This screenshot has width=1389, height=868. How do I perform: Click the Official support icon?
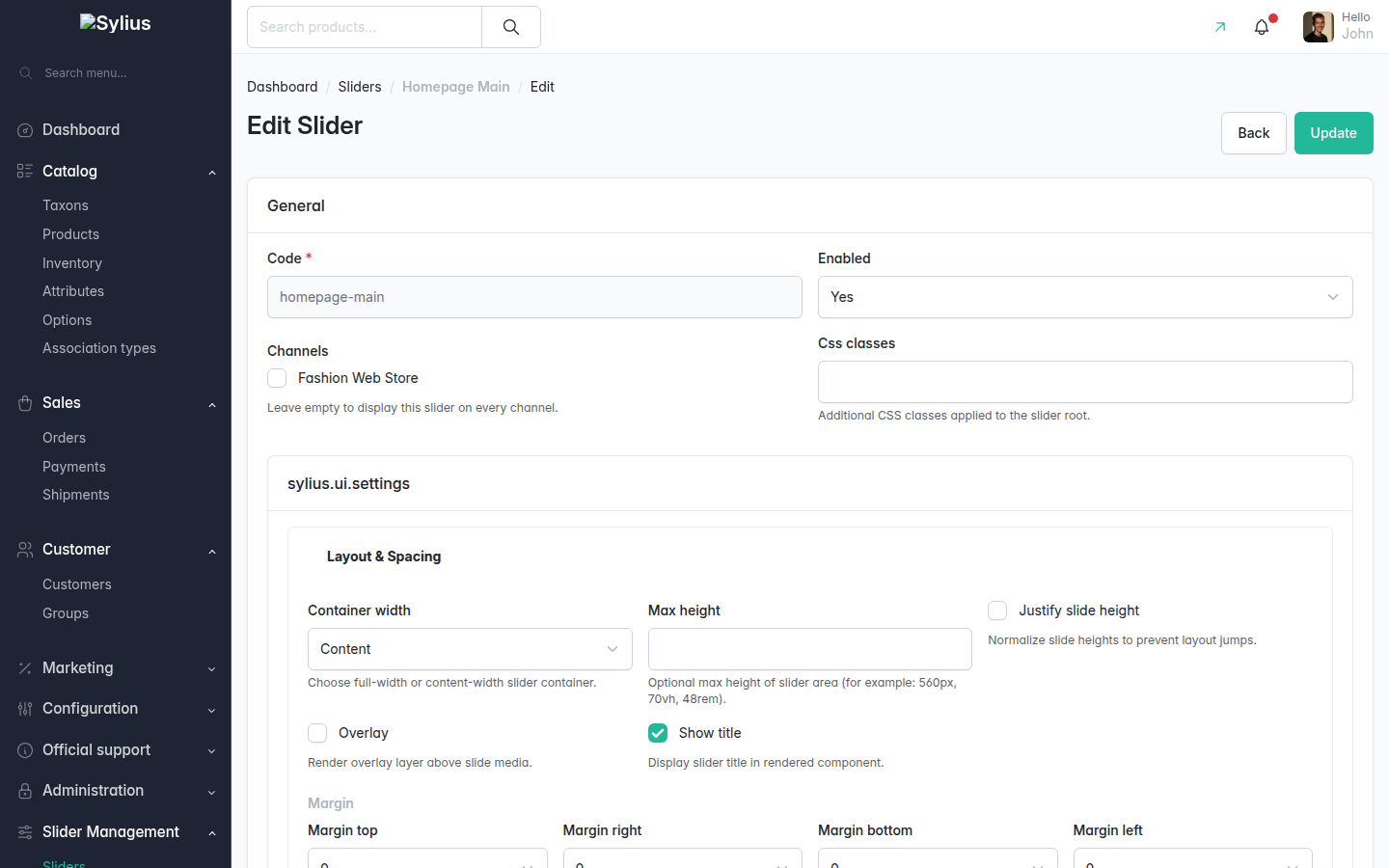point(25,750)
